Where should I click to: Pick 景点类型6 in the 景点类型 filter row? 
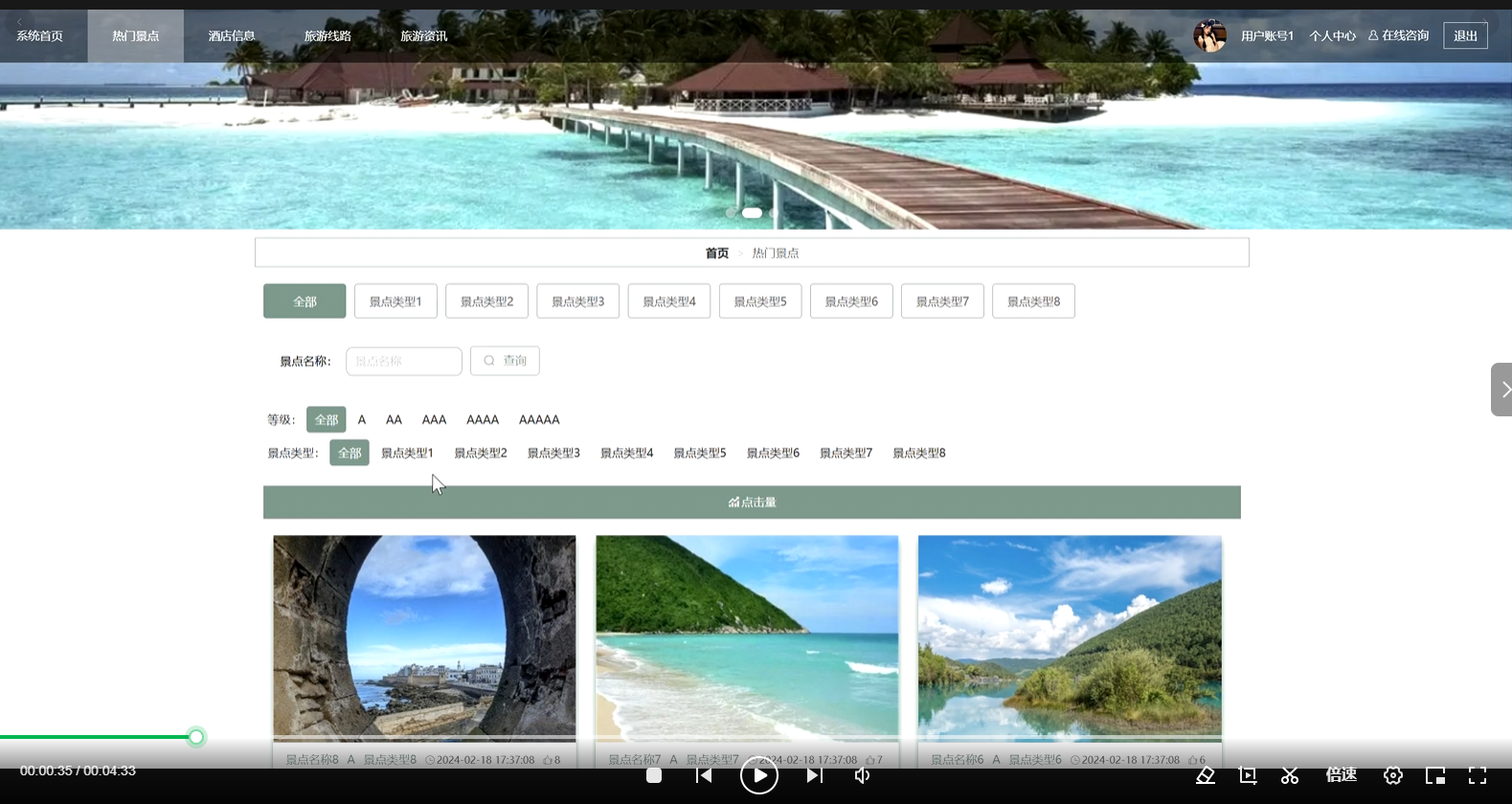click(773, 453)
